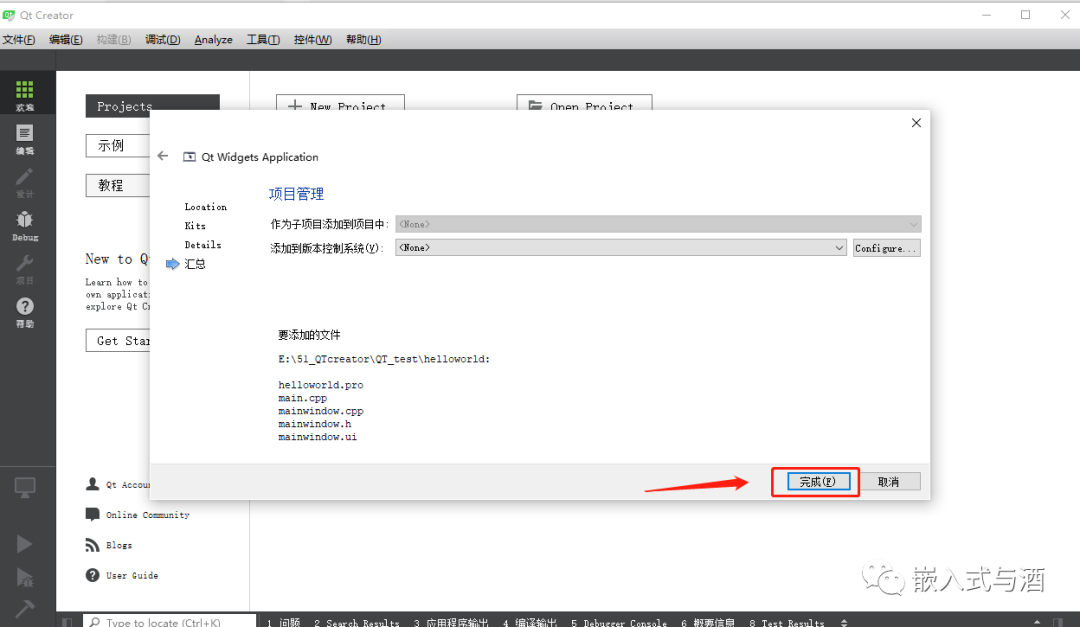This screenshot has width=1080, height=627.
Task: Expand the subproject parent dropdown
Action: [658, 224]
